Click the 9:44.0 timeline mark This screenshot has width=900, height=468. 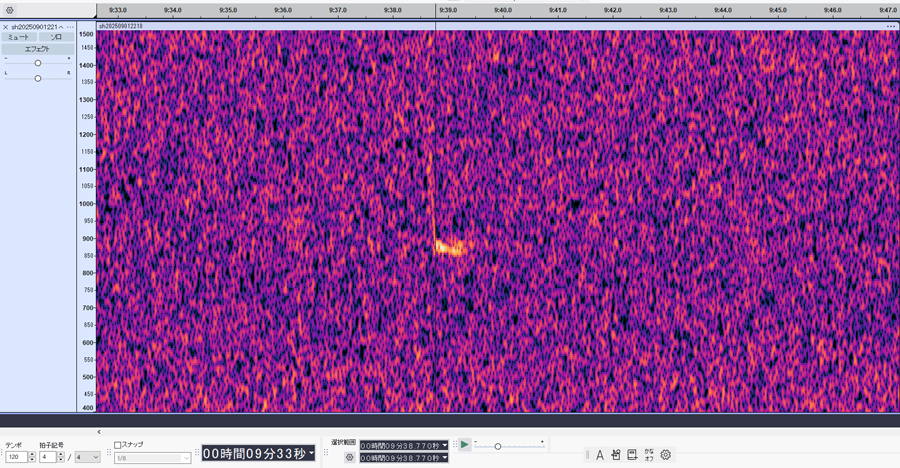tap(723, 10)
